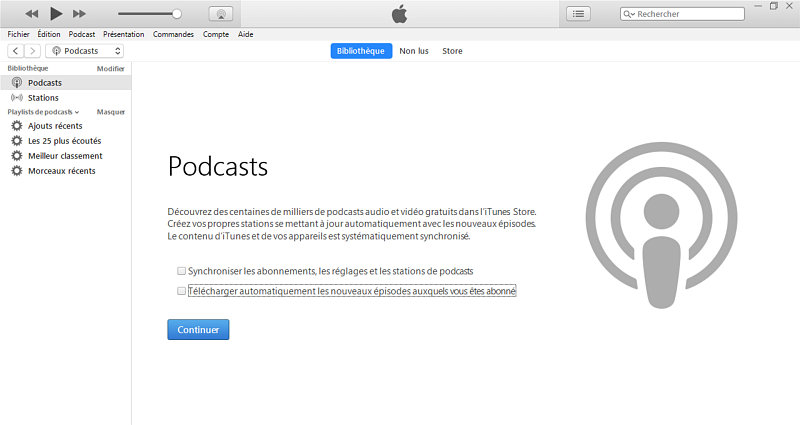Open the Compte menu
This screenshot has height=425, width=800.
[x=216, y=34]
